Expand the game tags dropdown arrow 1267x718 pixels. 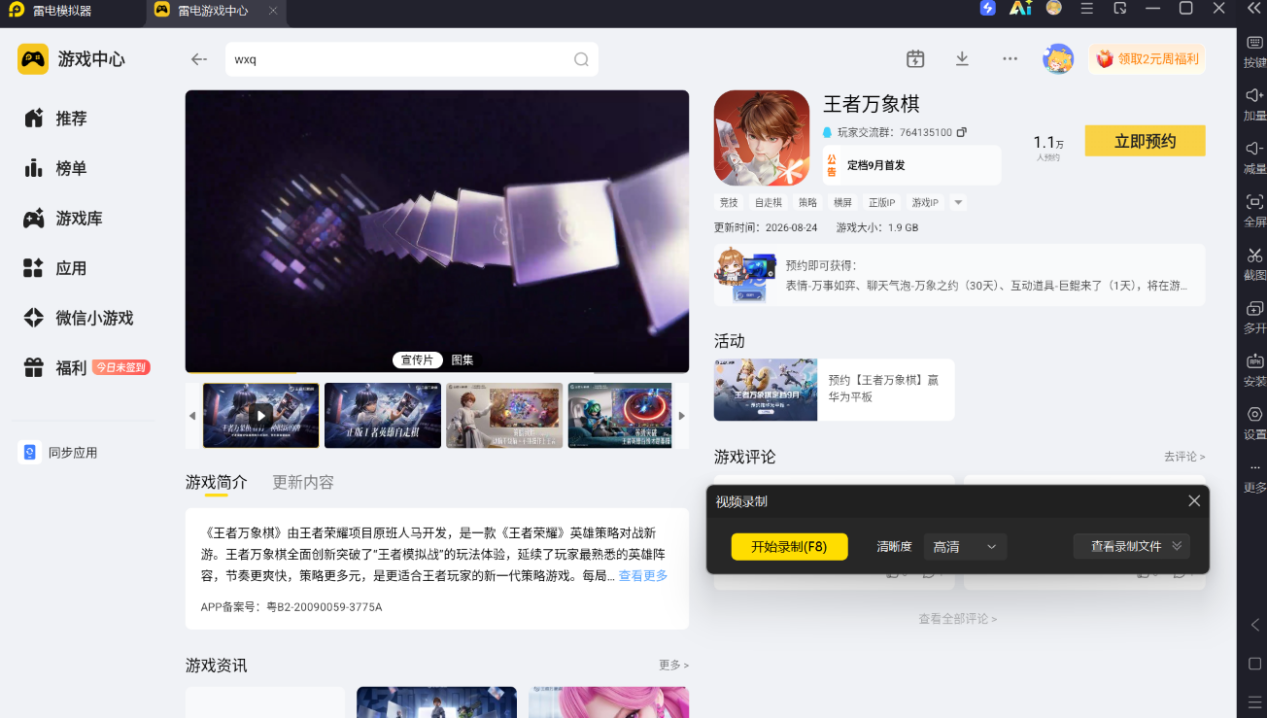pyautogui.click(x=958, y=202)
